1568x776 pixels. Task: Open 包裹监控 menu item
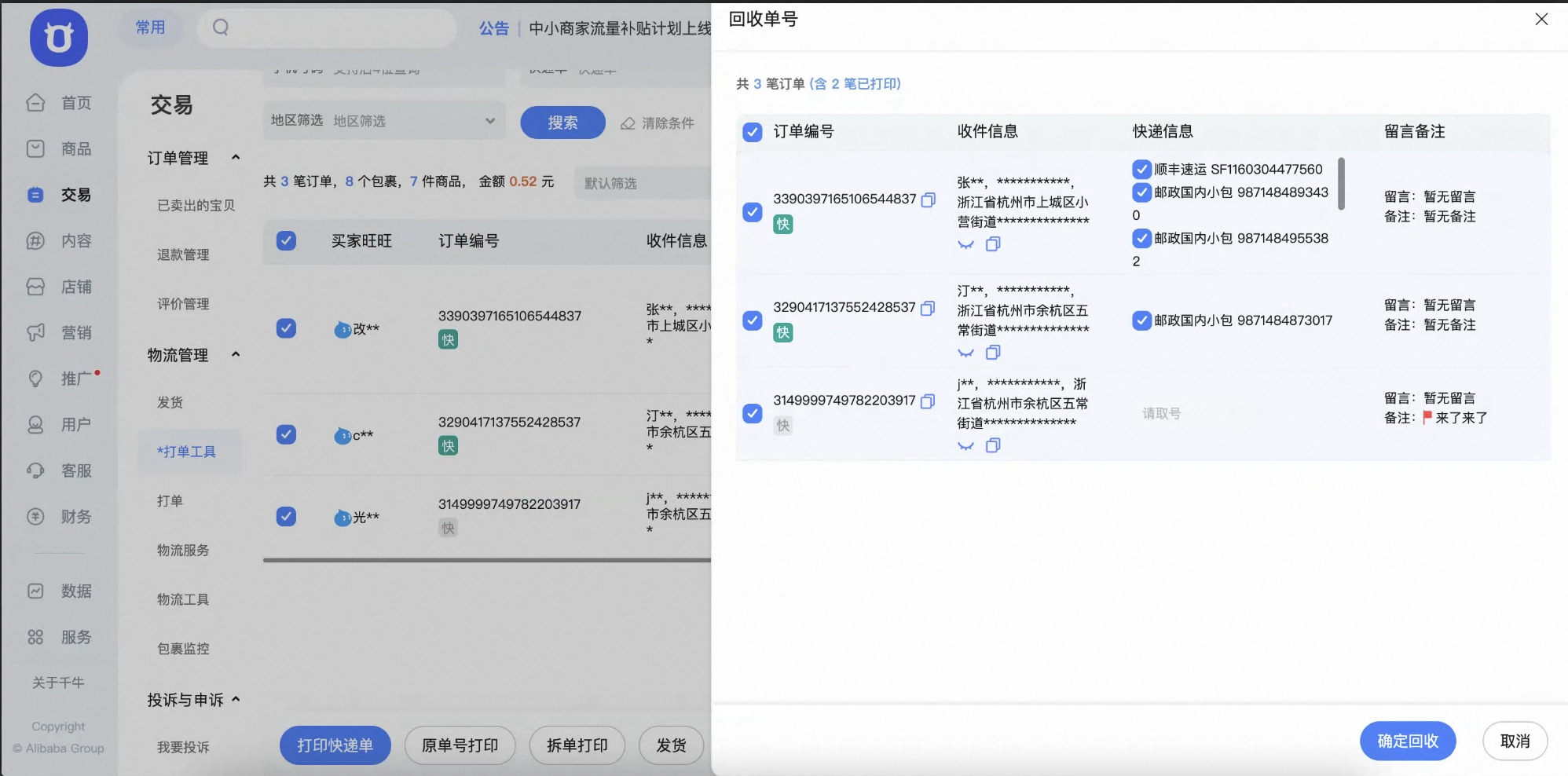coord(183,649)
